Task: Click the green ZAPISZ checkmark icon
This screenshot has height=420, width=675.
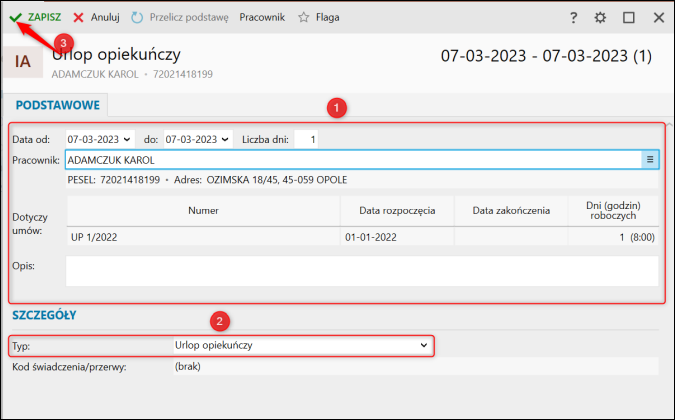Action: pos(16,18)
